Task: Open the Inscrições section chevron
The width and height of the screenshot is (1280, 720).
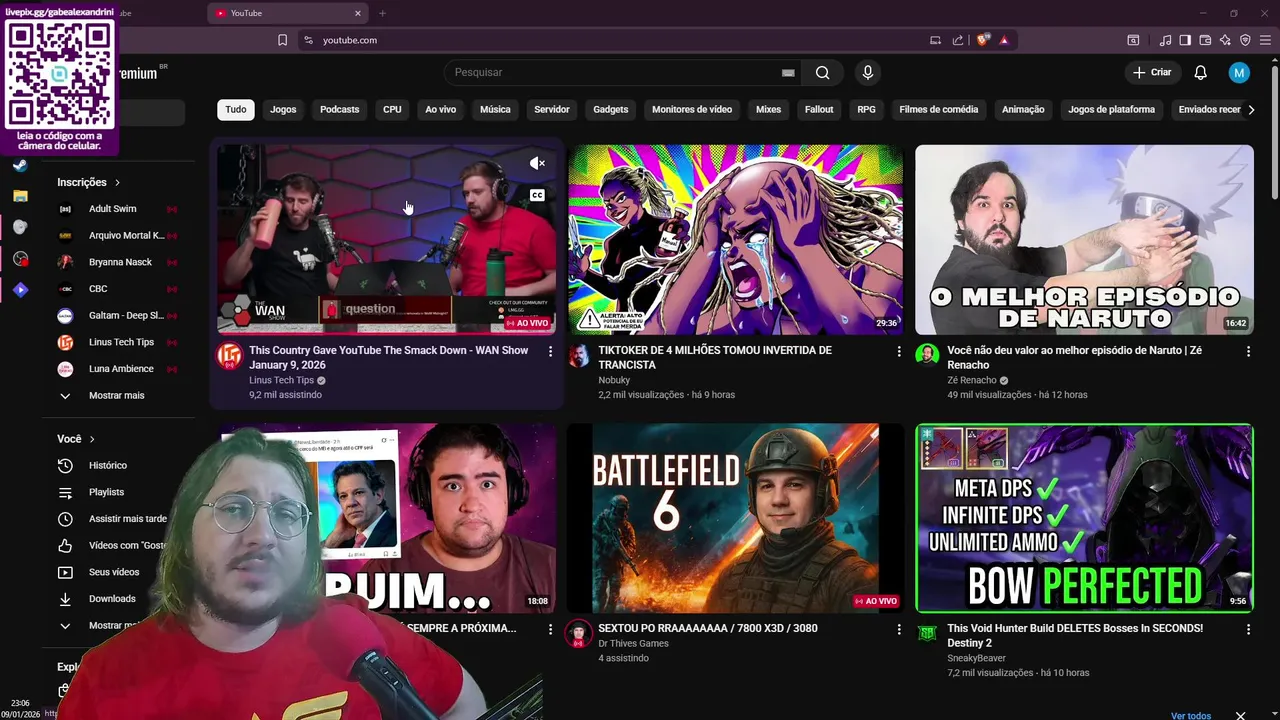Action: click(117, 183)
